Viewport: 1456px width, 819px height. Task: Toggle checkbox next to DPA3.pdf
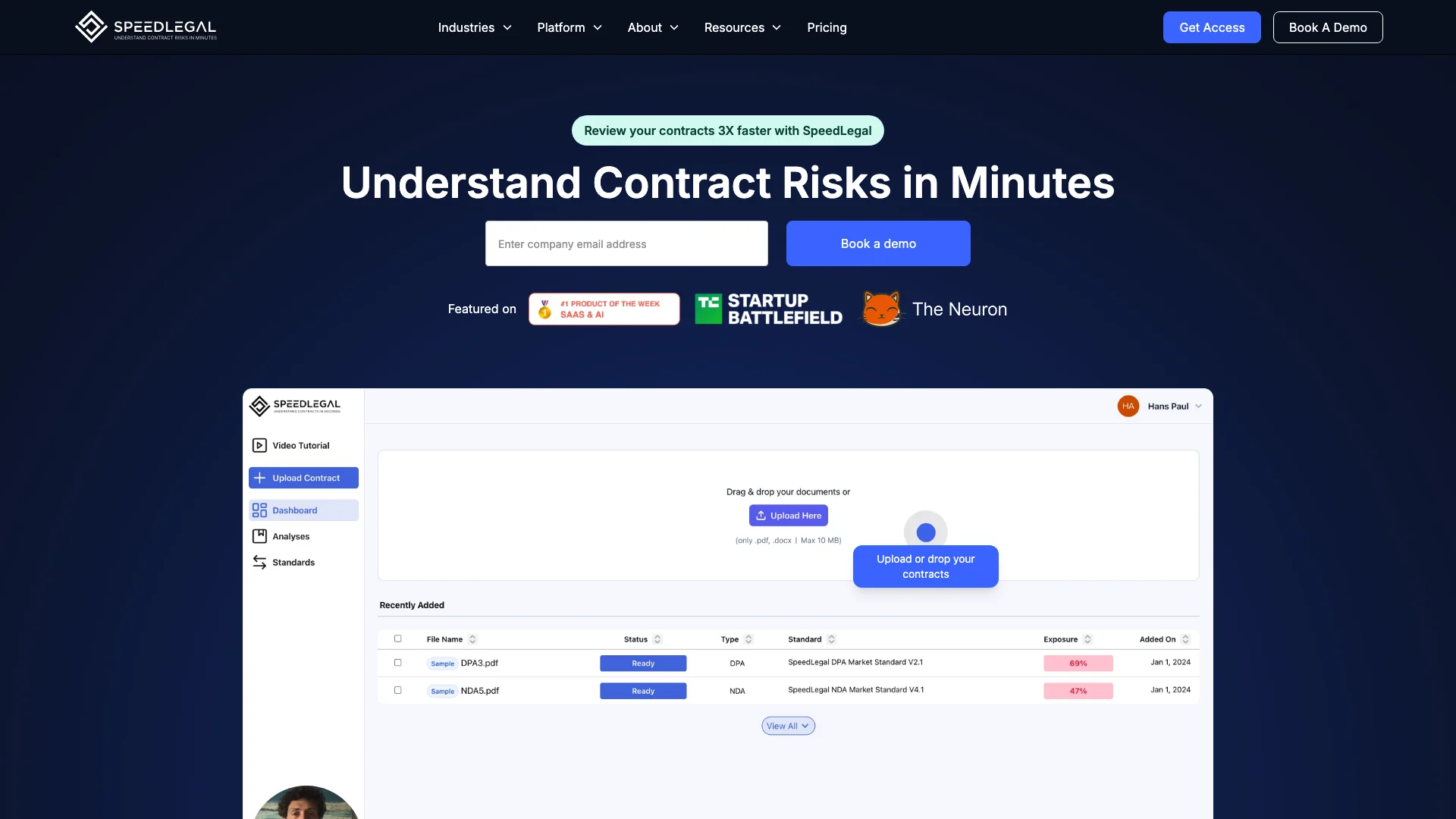pyautogui.click(x=397, y=662)
